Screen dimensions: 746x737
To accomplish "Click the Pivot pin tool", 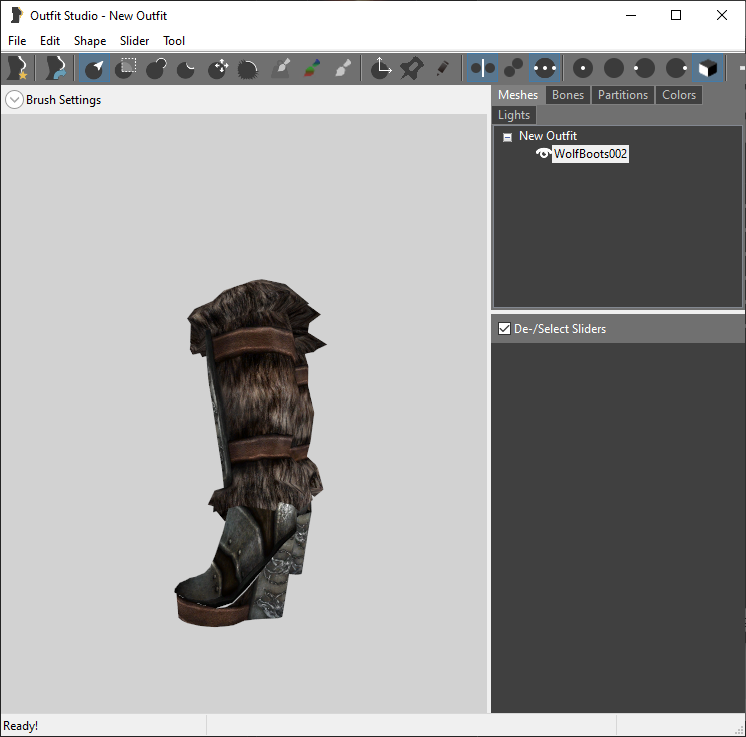I will click(412, 68).
